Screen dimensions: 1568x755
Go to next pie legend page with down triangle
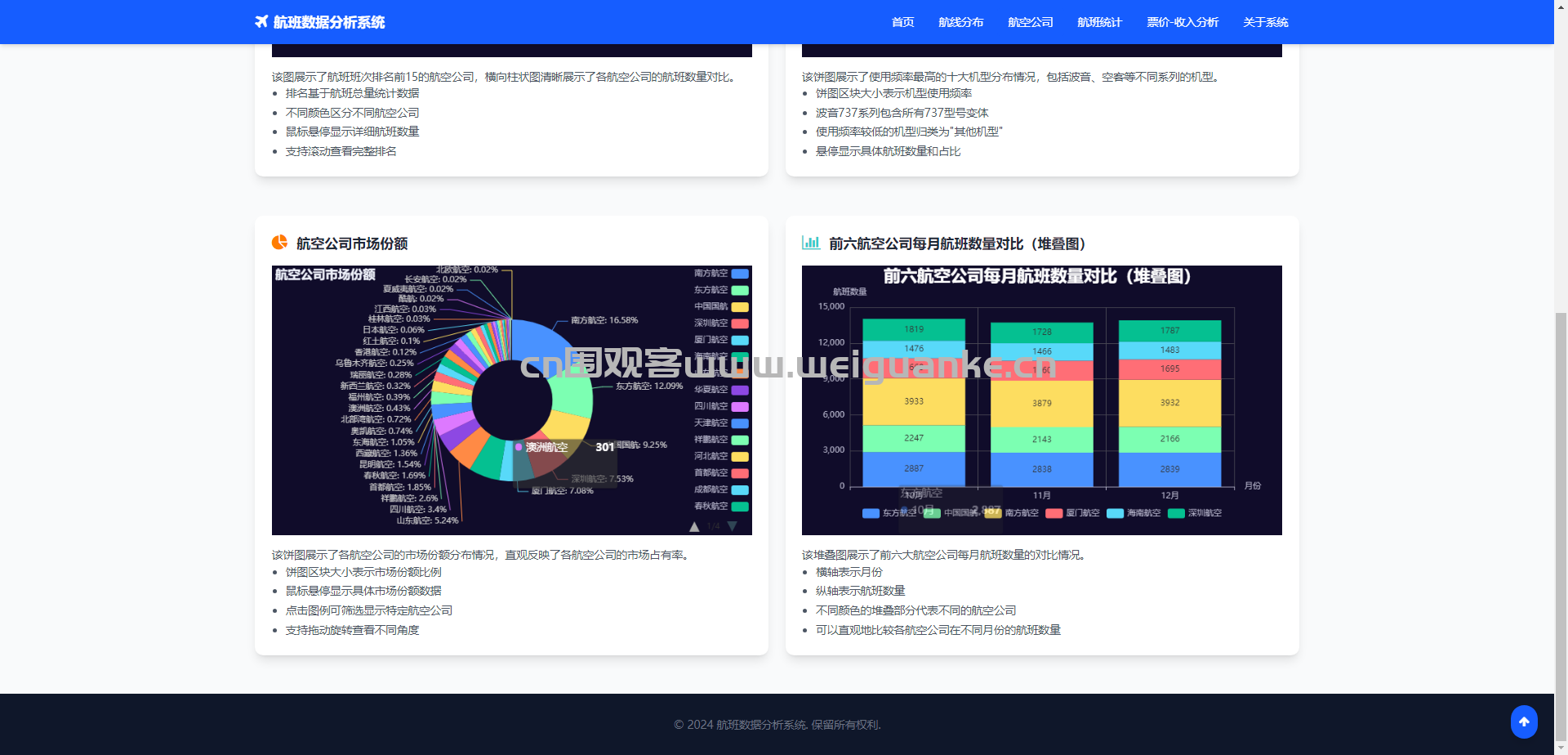[x=733, y=526]
